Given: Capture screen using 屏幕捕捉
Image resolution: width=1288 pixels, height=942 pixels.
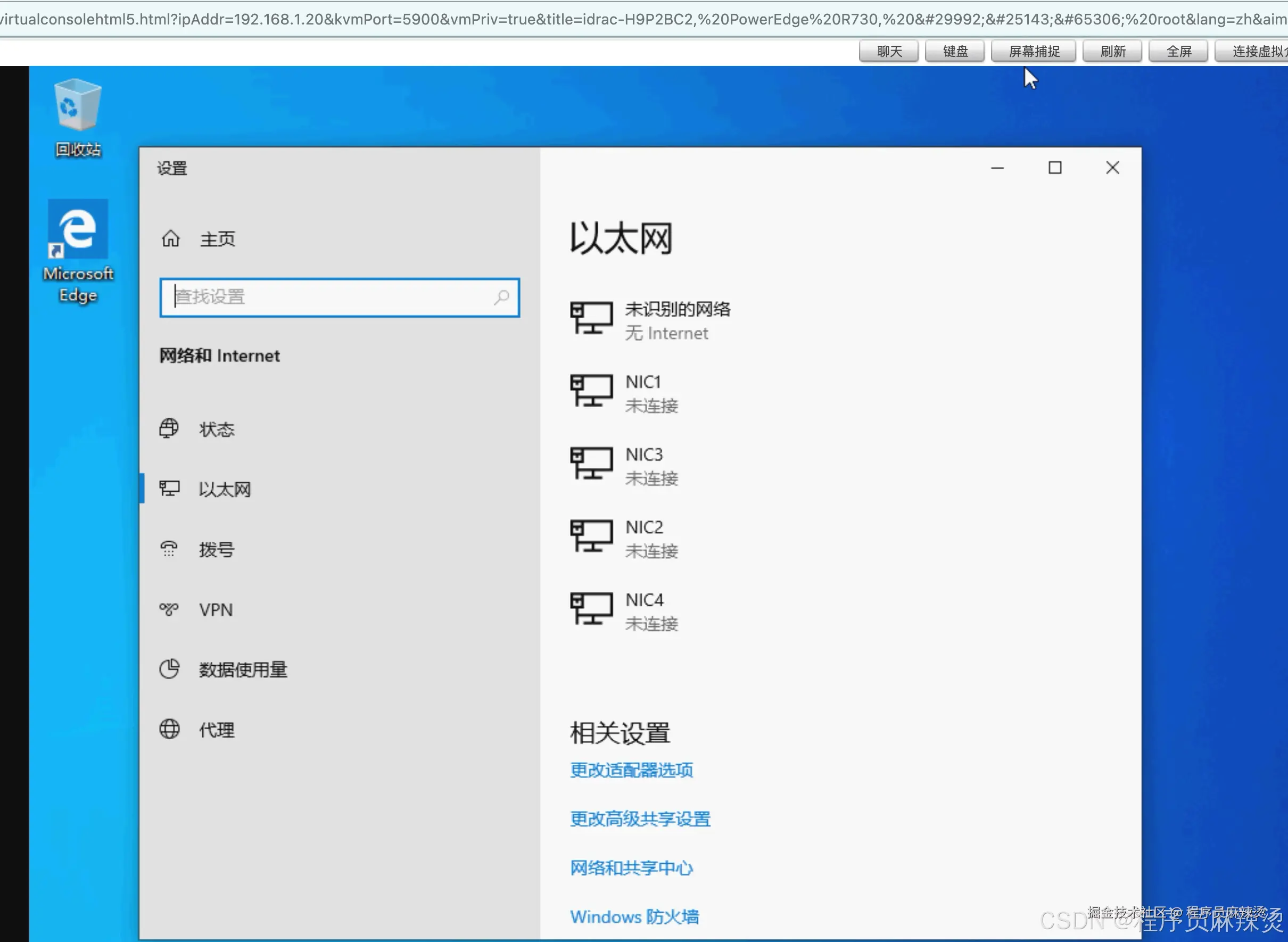Looking at the screenshot, I should [x=1033, y=51].
